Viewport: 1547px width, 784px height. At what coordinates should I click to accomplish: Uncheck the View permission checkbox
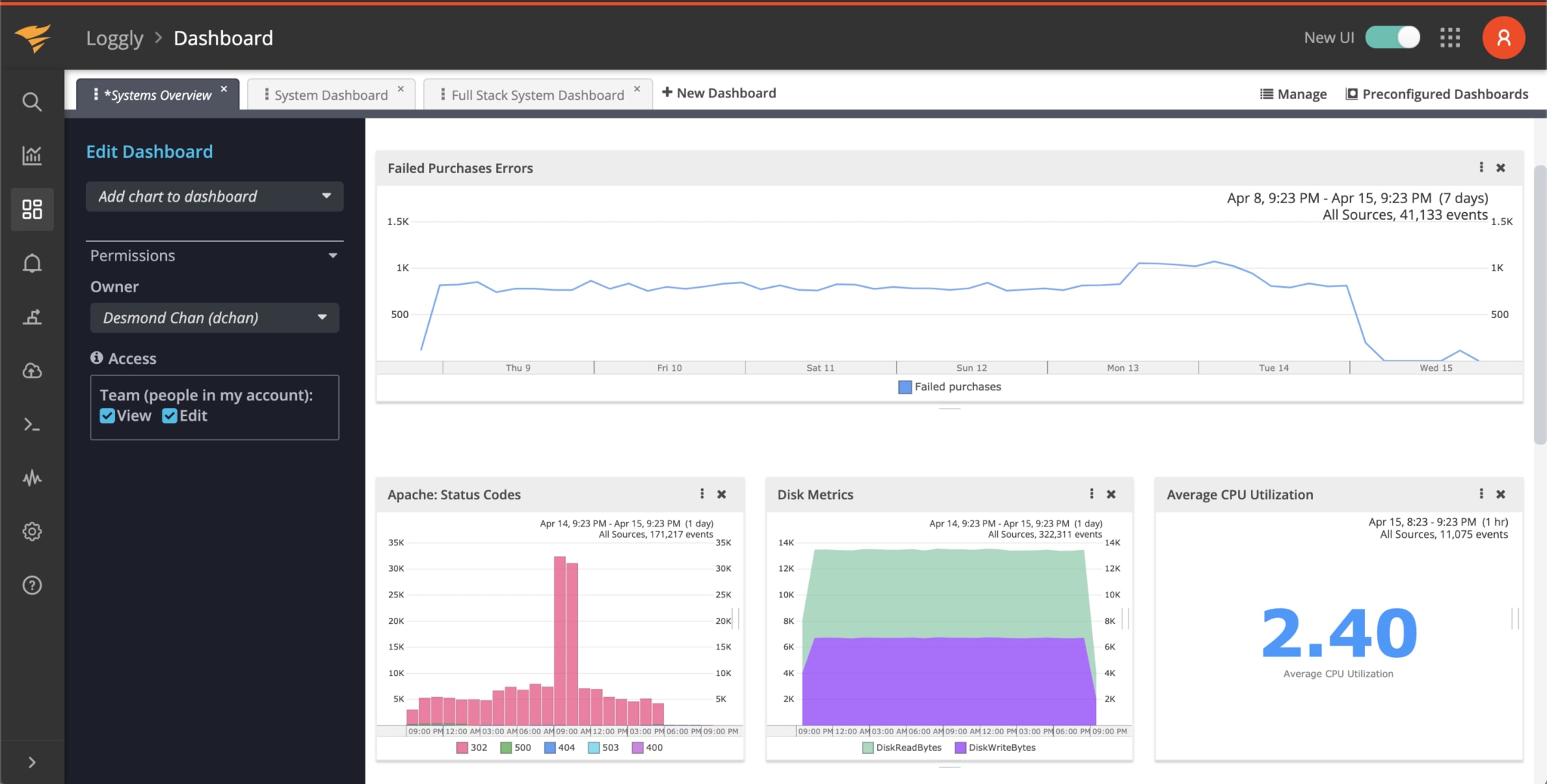point(107,415)
